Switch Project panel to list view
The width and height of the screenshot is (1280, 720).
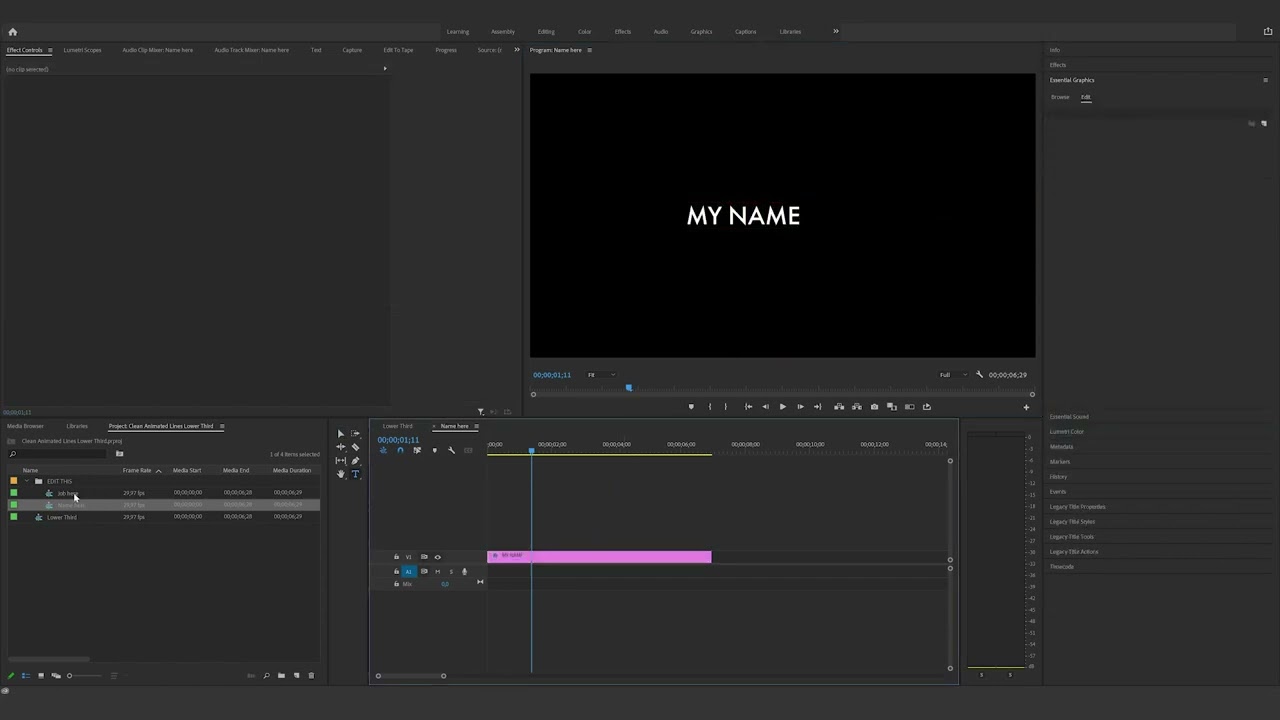(x=26, y=676)
